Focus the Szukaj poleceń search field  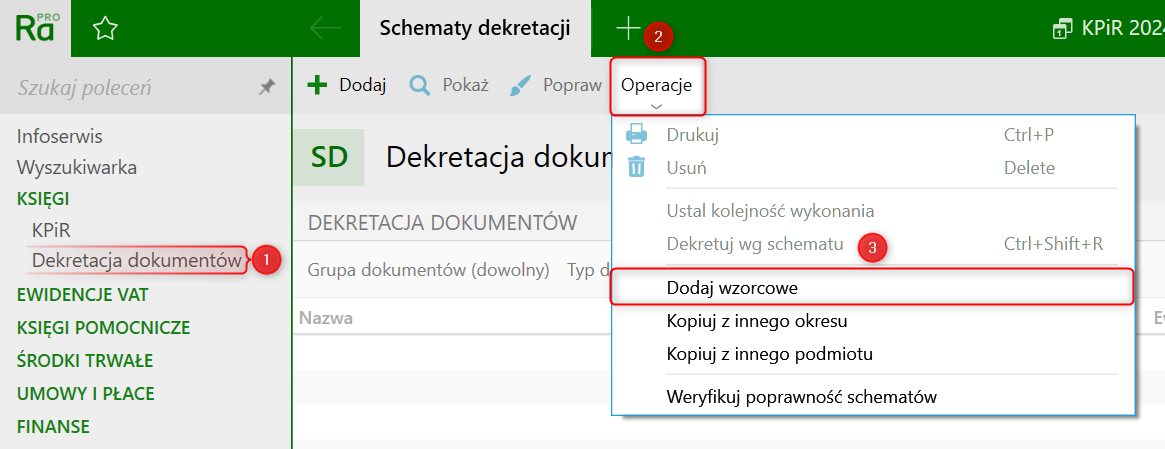point(134,88)
